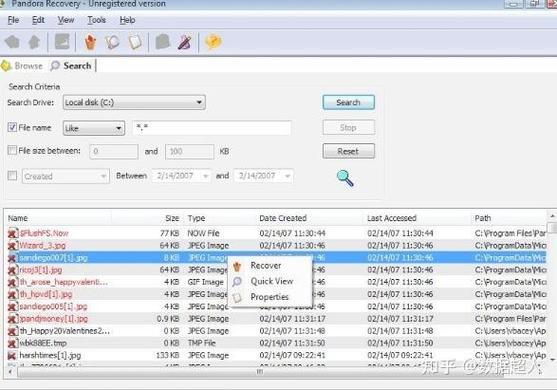The width and height of the screenshot is (557, 390).
Task: Uncheck the File name checkbox
Action: [12, 127]
